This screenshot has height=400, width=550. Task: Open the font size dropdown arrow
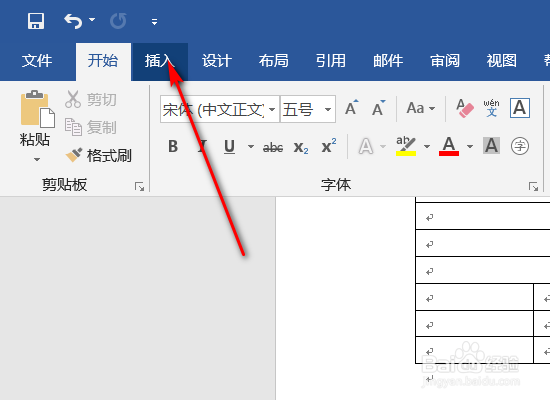pos(328,109)
